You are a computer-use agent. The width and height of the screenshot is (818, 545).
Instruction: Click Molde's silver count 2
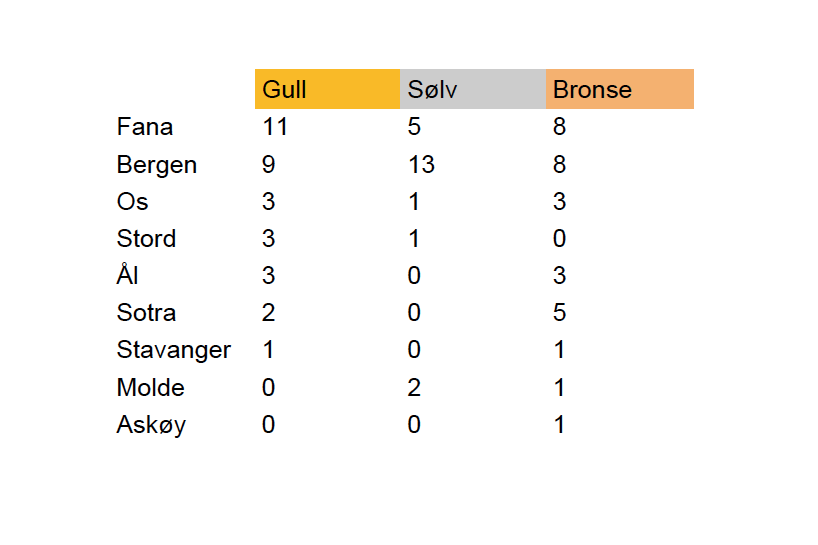(414, 388)
